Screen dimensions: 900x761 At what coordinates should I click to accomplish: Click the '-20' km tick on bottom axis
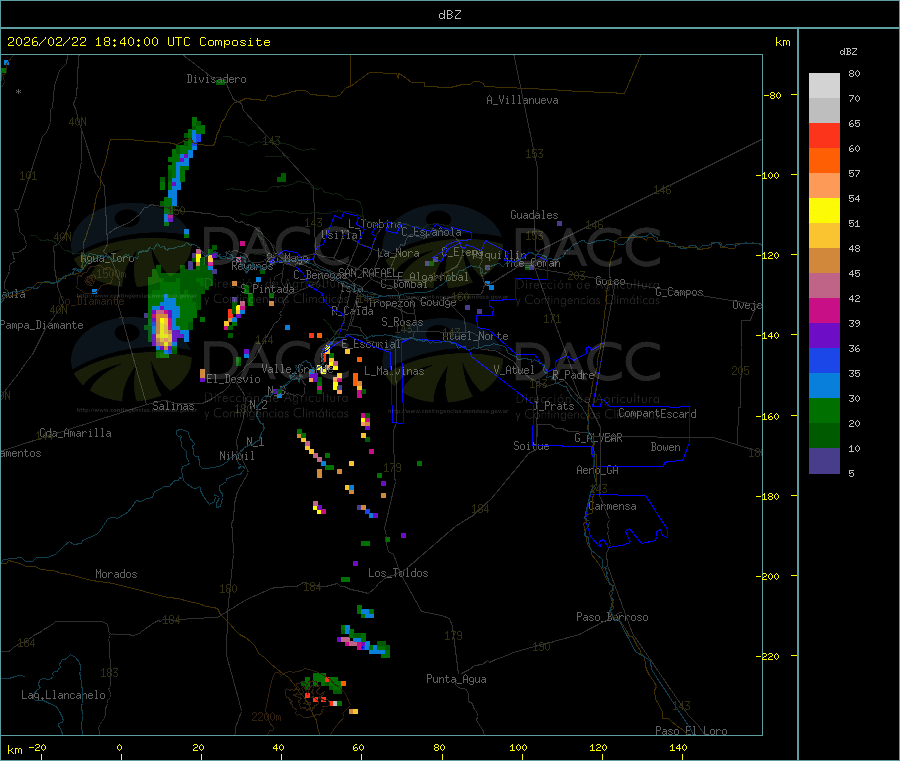click(37, 748)
